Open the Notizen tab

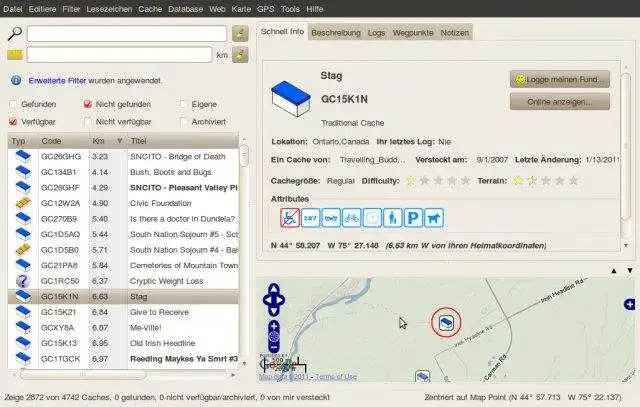(455, 33)
